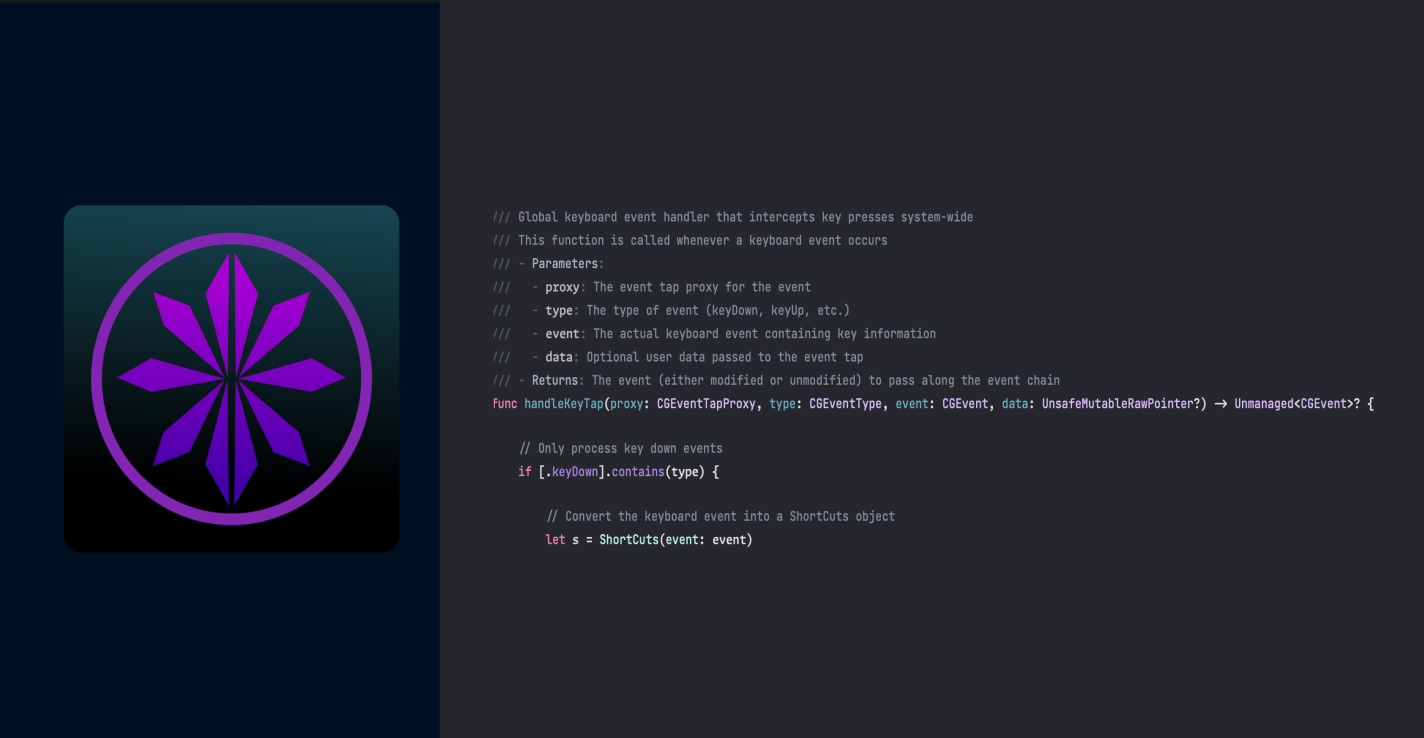Click the return arrow in function signature
The image size is (1424, 738).
1220,403
